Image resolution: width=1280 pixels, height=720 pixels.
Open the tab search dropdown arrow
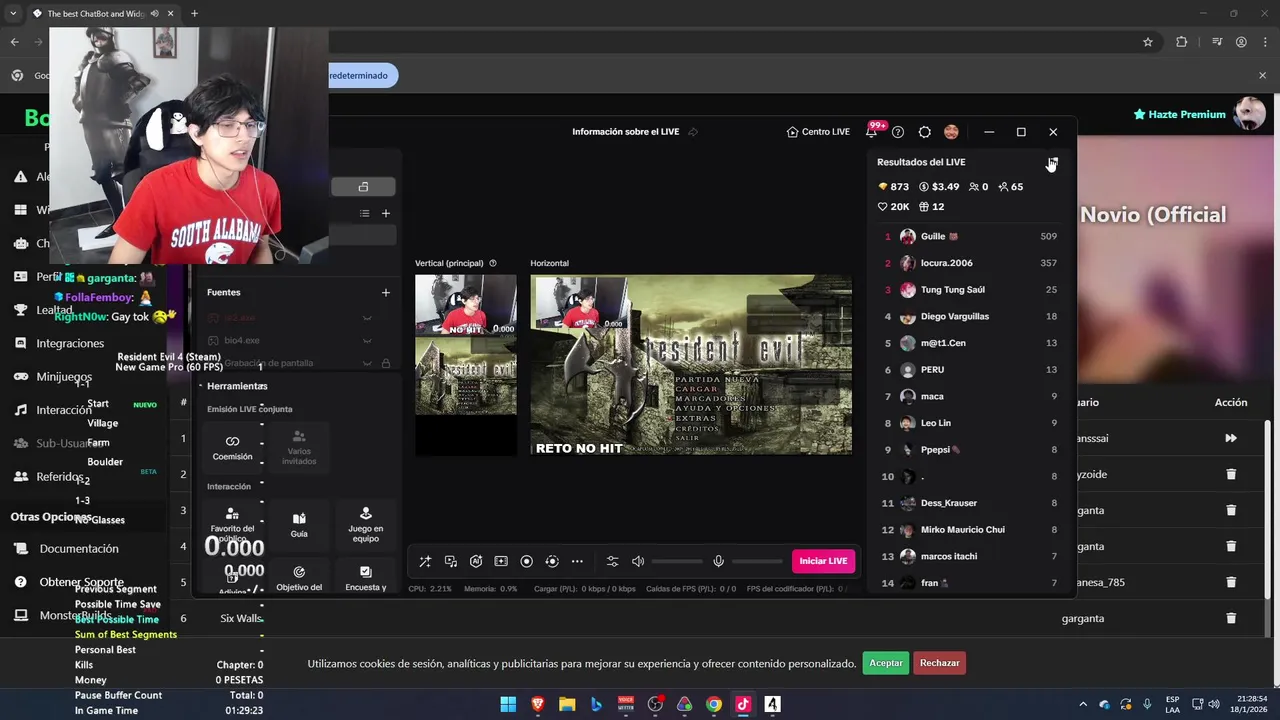(13, 14)
